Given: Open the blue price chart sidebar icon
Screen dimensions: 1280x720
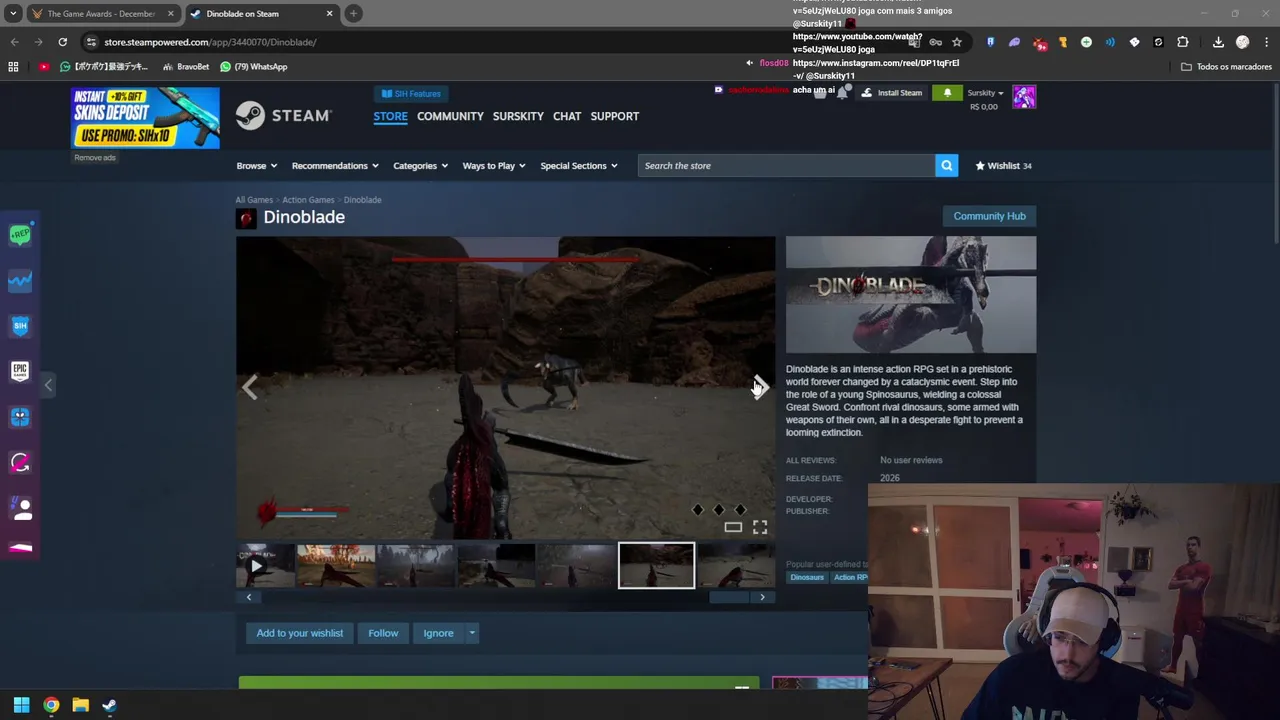Looking at the screenshot, I should [20, 281].
